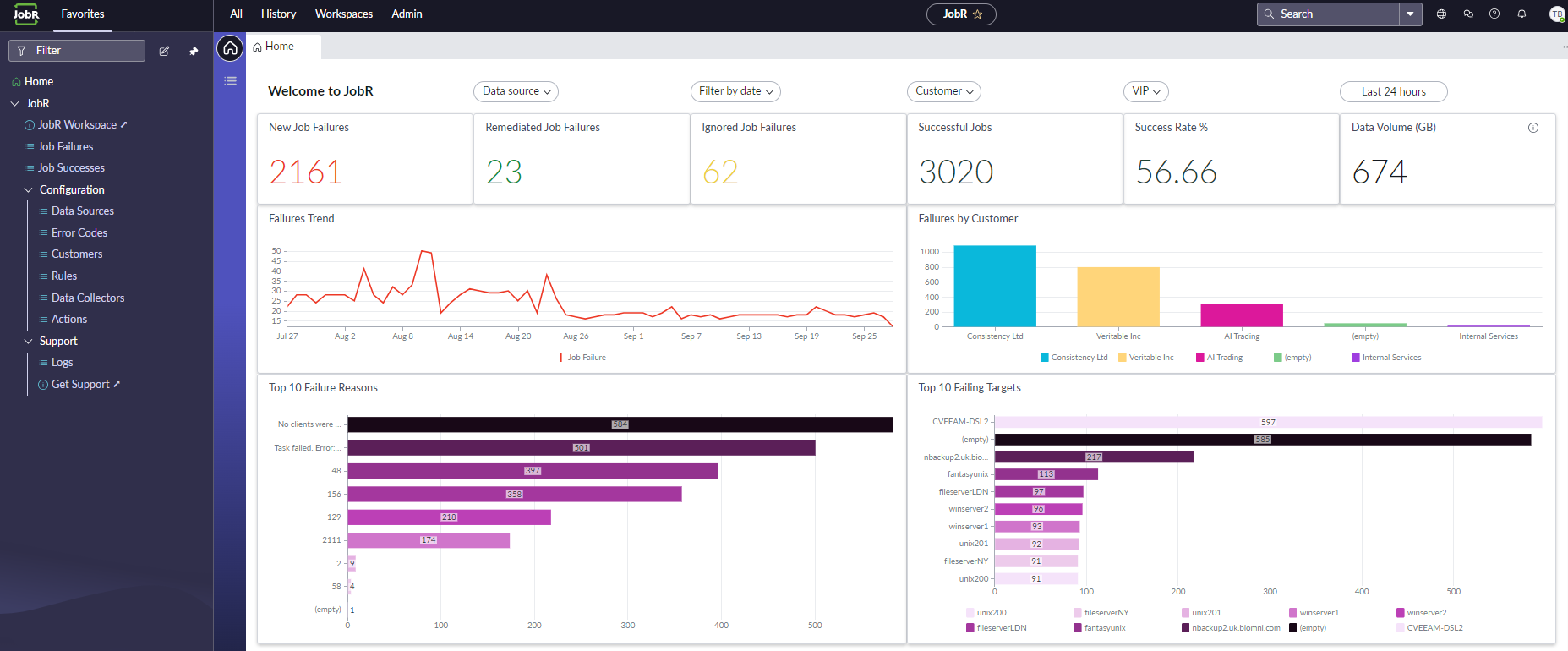Viewport: 1568px width, 651px height.
Task: Open the help question mark icon
Action: coord(1494,14)
